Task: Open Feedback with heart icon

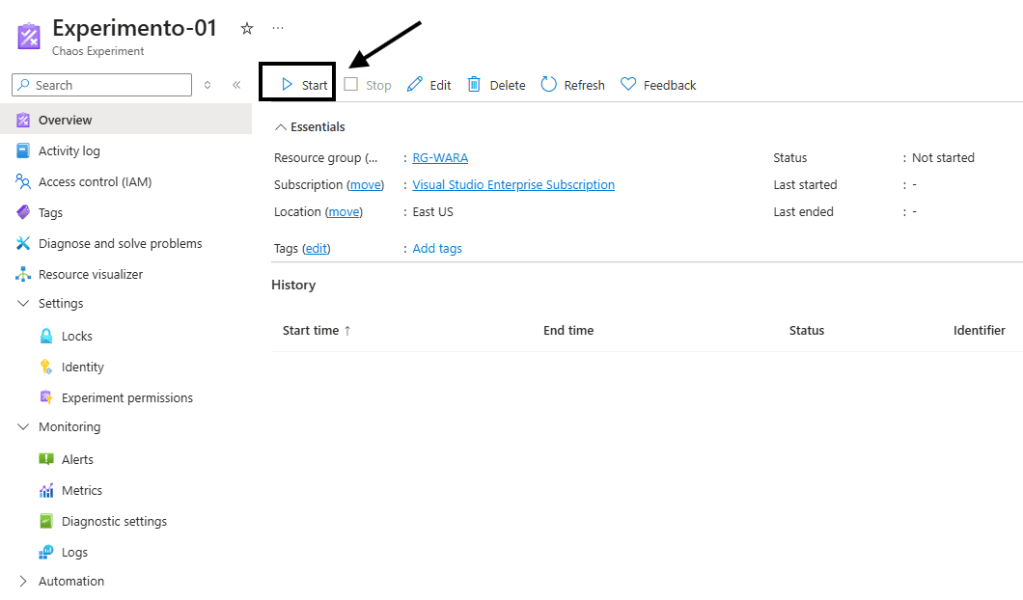Action: (x=658, y=85)
